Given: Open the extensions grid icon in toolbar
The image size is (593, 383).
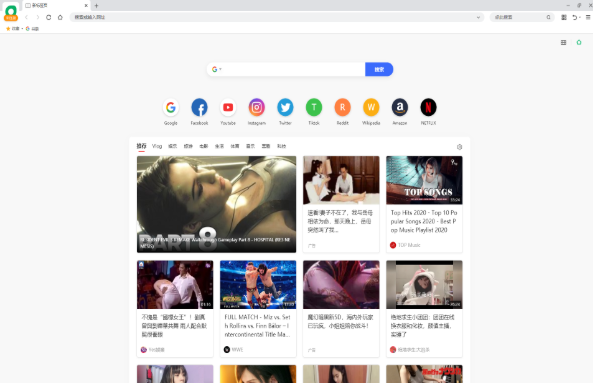Looking at the screenshot, I should (x=564, y=17).
